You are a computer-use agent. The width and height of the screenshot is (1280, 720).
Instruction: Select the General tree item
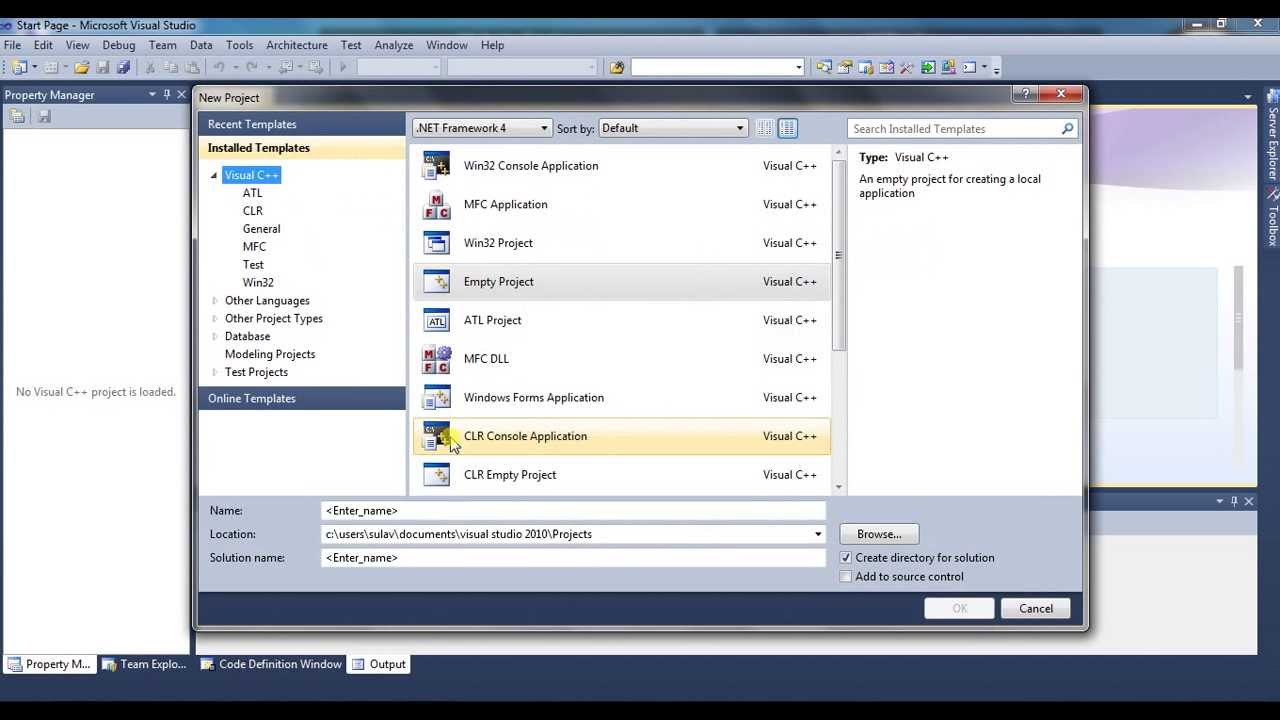[261, 229]
